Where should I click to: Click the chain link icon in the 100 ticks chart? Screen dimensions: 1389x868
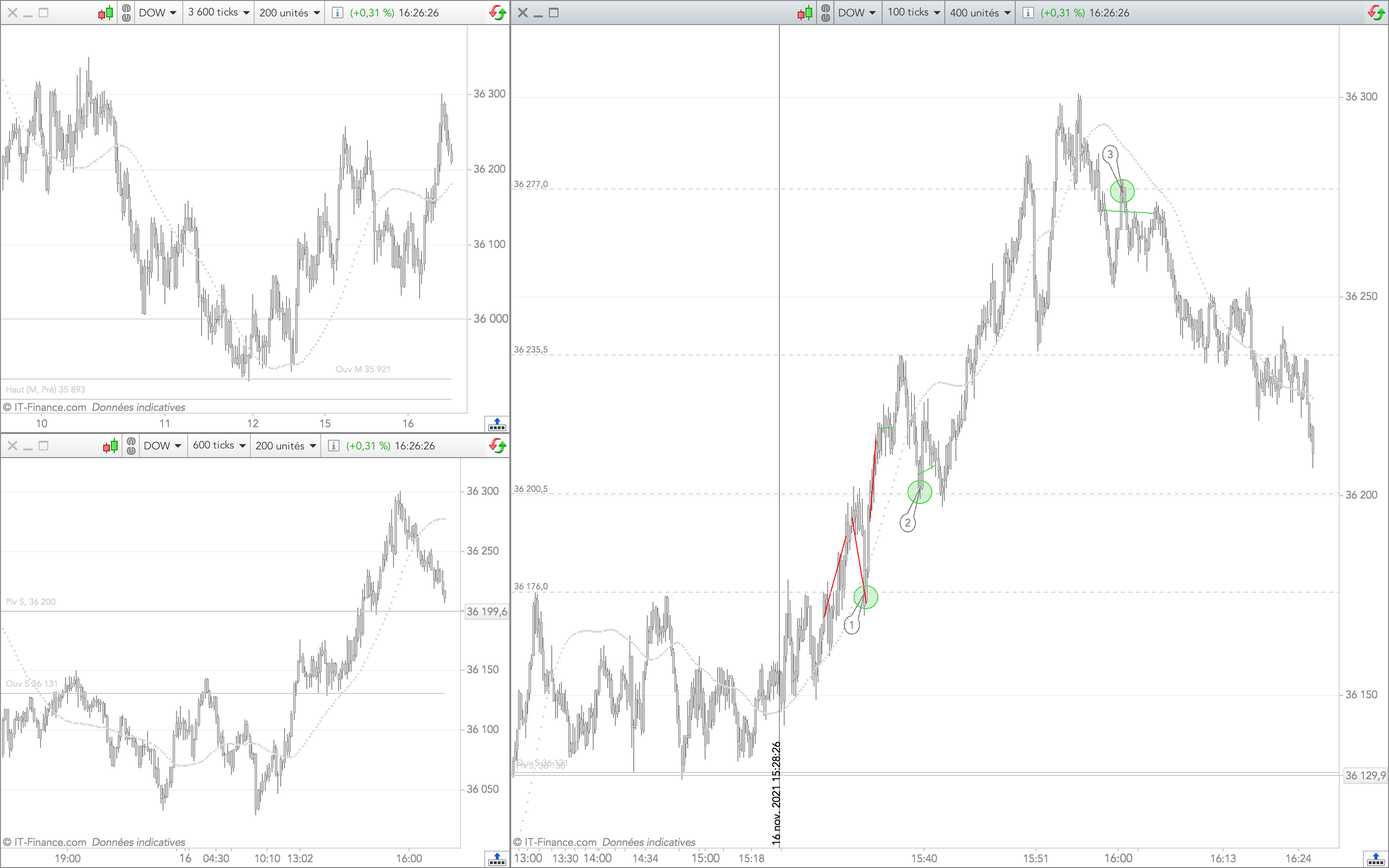coord(825,13)
